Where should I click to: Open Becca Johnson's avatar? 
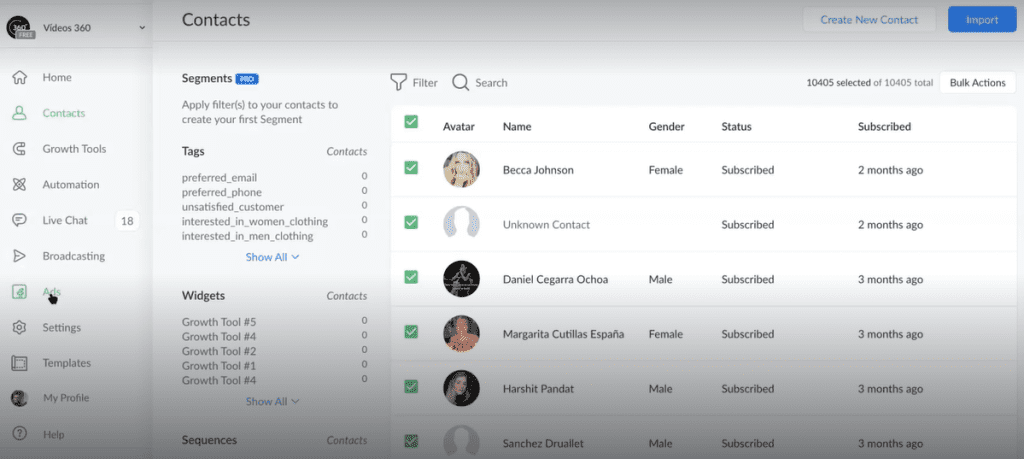coord(462,170)
